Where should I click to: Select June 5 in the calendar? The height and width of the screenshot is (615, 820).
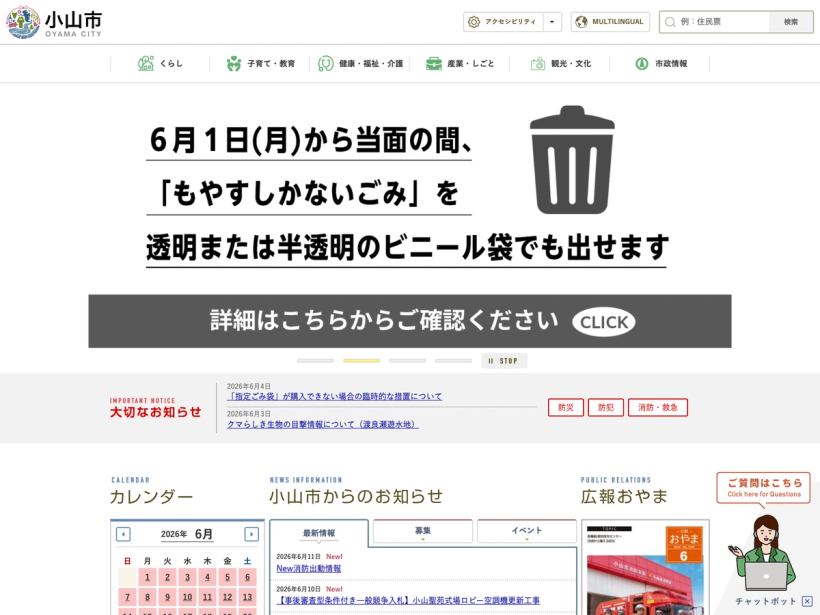click(x=227, y=577)
